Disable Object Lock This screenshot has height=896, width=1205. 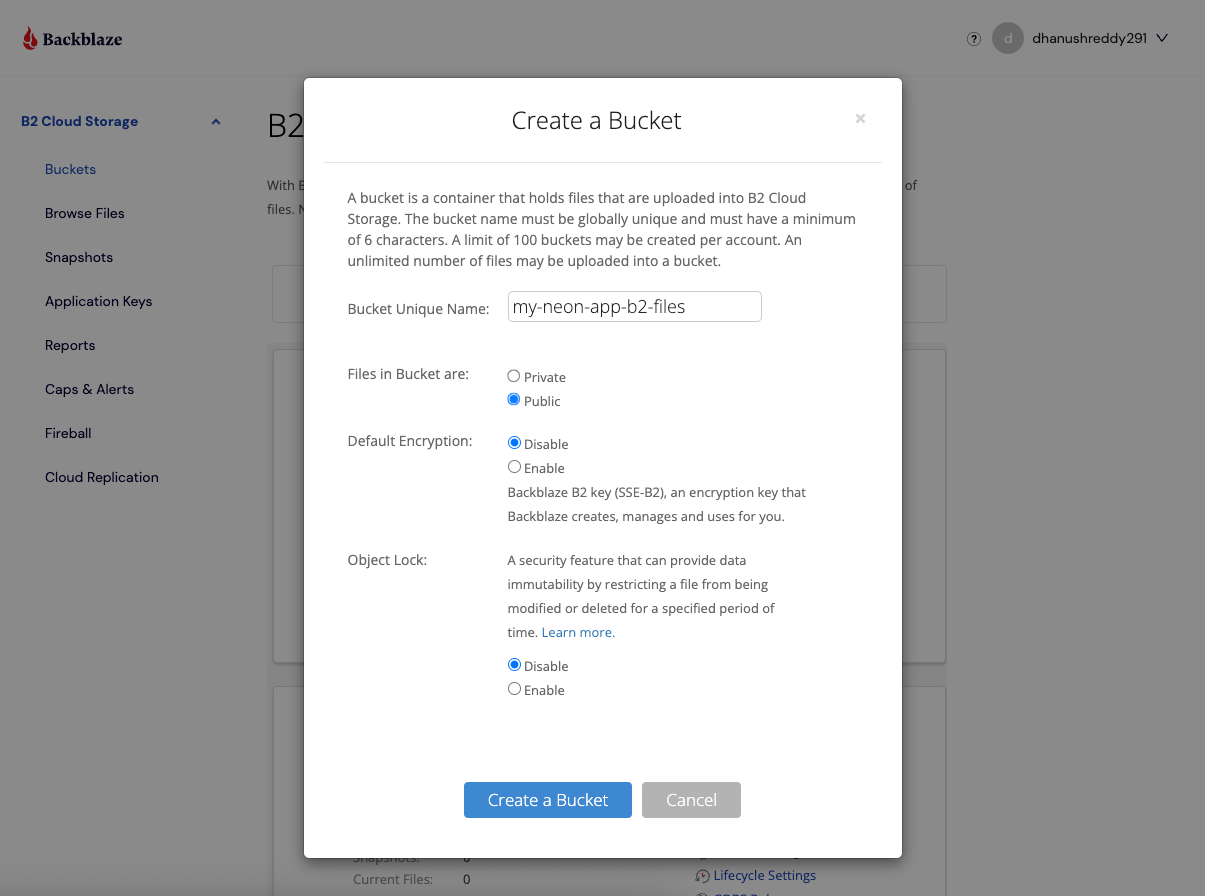[514, 664]
